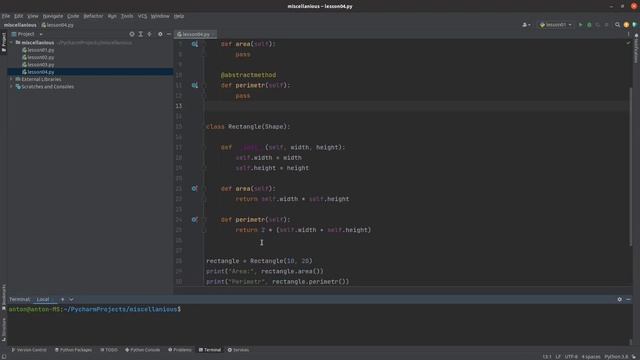The image size is (640, 360).
Task: Hide the Terminal panel with minus icon
Action: point(628,299)
